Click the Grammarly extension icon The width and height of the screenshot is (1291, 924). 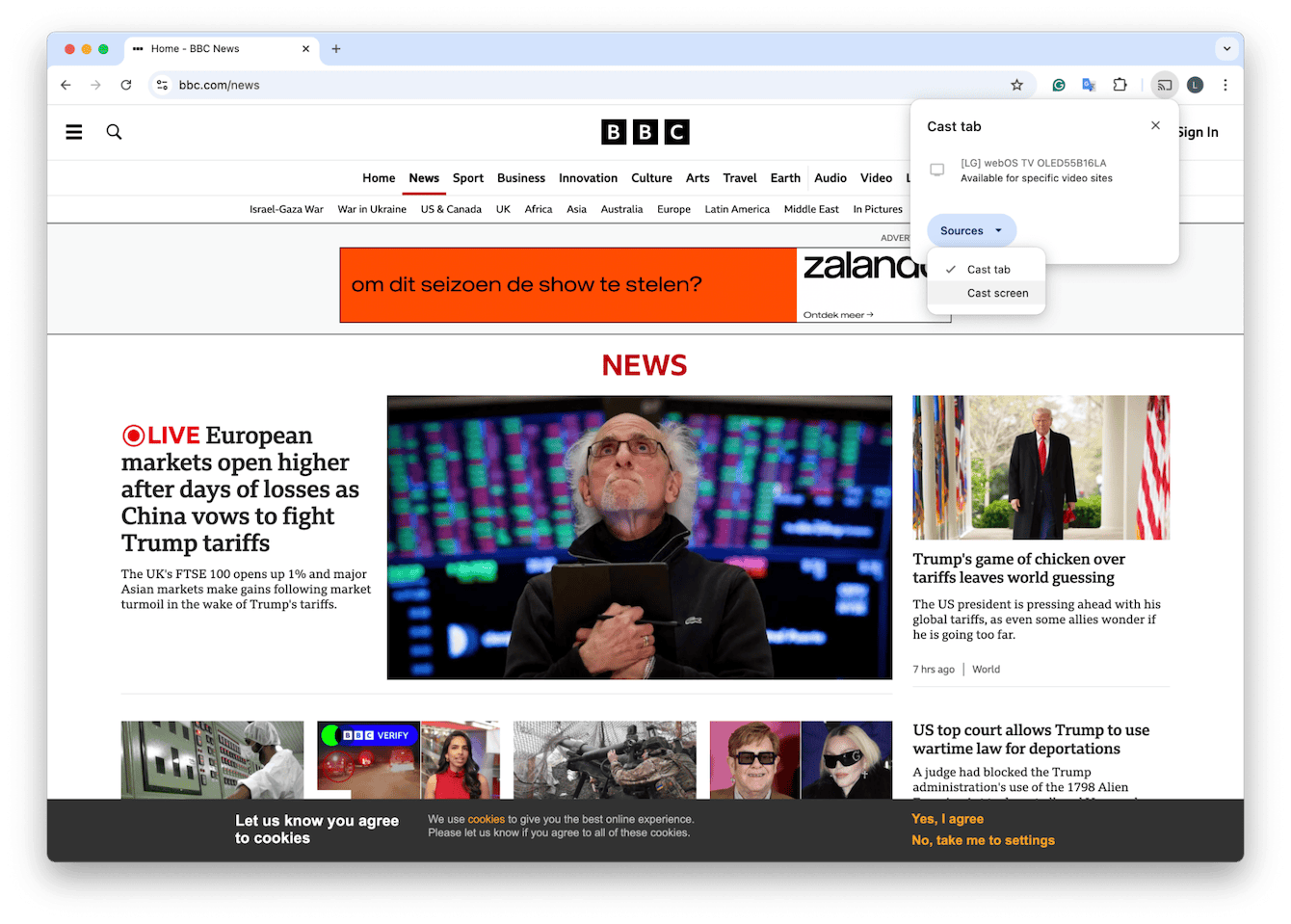tap(1059, 85)
